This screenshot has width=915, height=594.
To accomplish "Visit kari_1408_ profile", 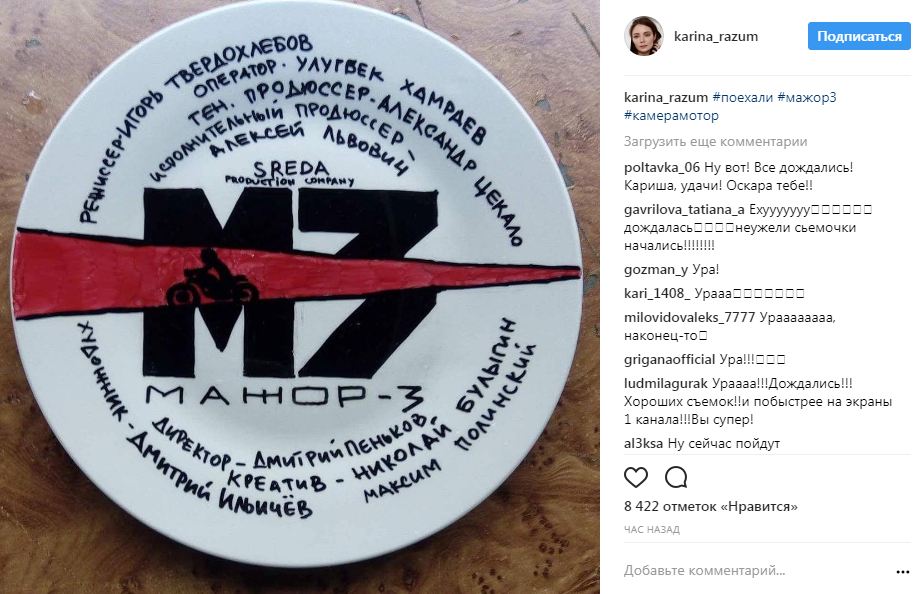I will pos(656,293).
